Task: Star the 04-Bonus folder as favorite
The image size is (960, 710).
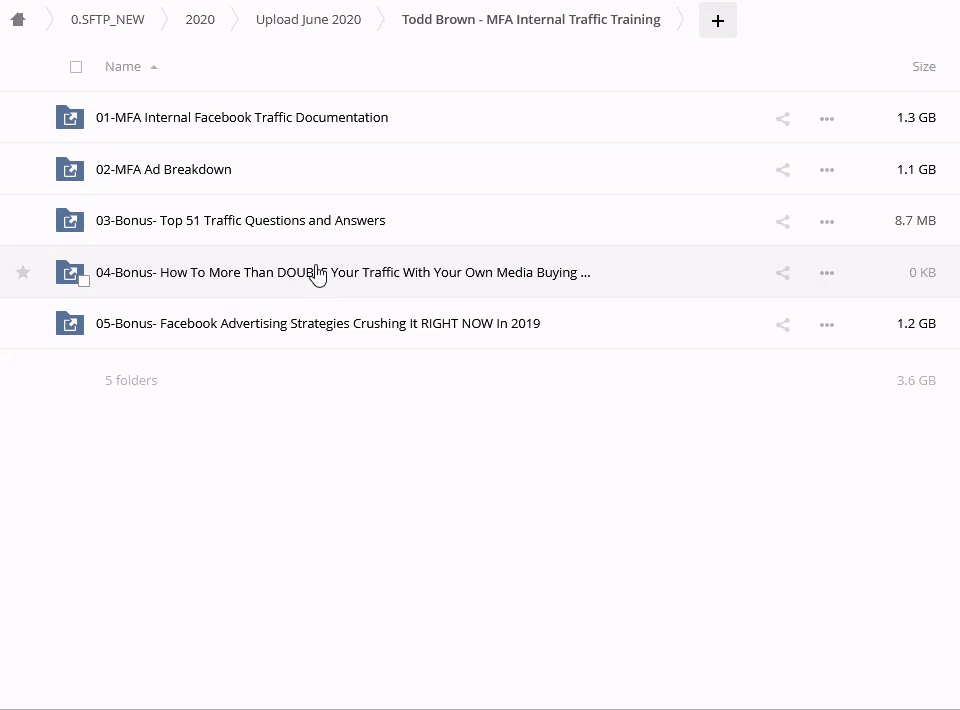Action: tap(23, 272)
